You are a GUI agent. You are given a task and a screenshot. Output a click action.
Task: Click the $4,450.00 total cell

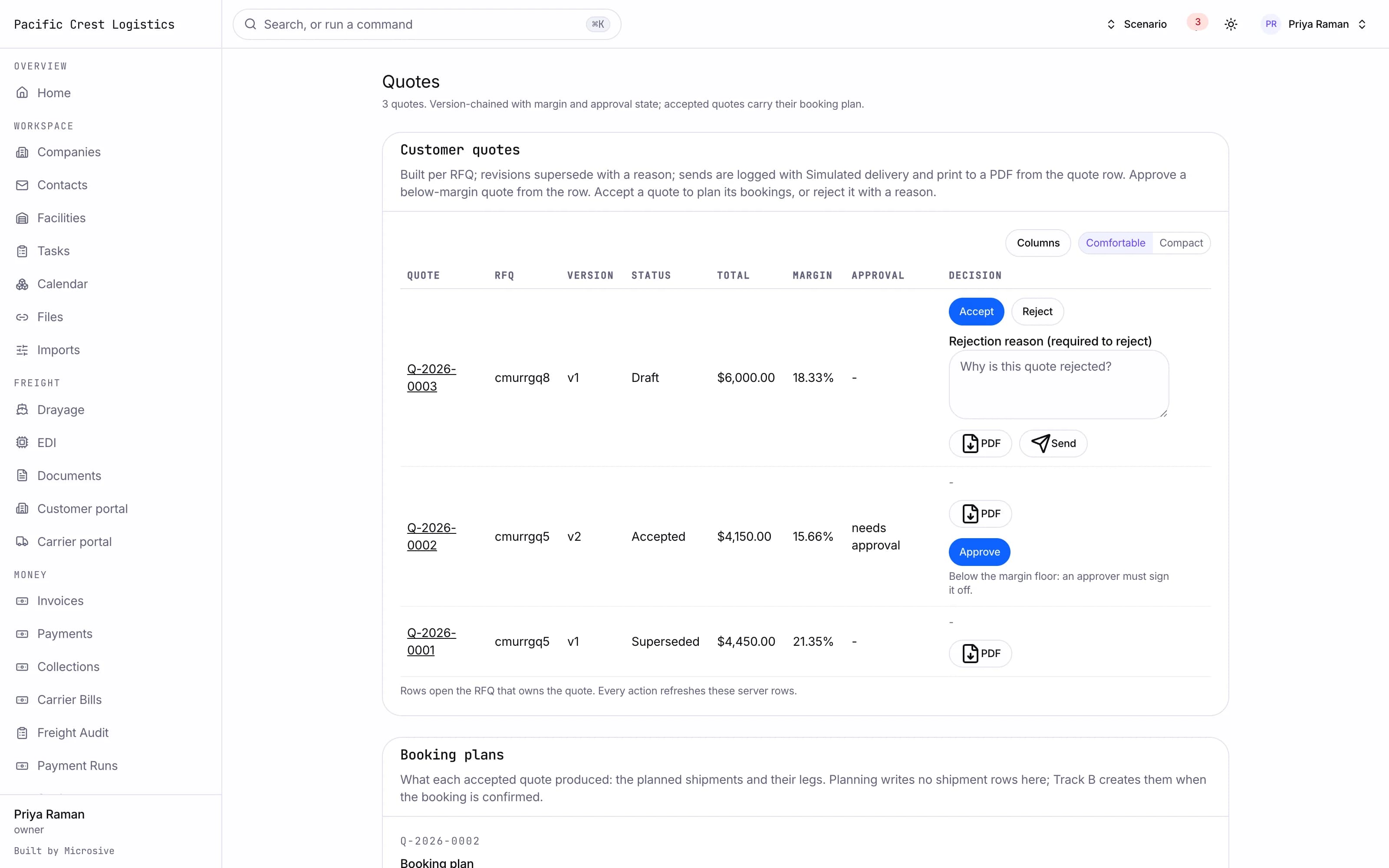pyautogui.click(x=746, y=642)
